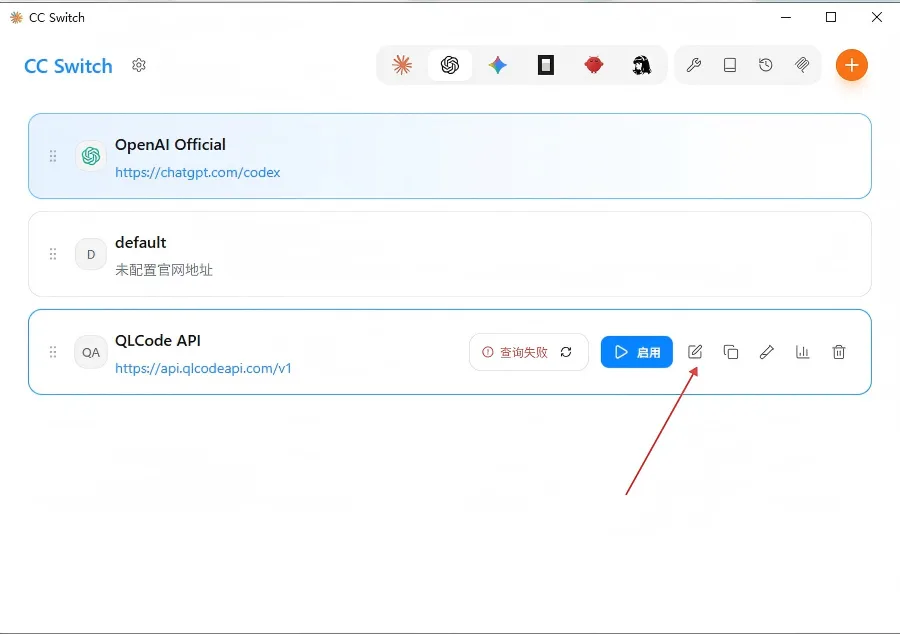The width and height of the screenshot is (900, 634).
Task: Click the 查询失败 status label
Action: pos(523,352)
